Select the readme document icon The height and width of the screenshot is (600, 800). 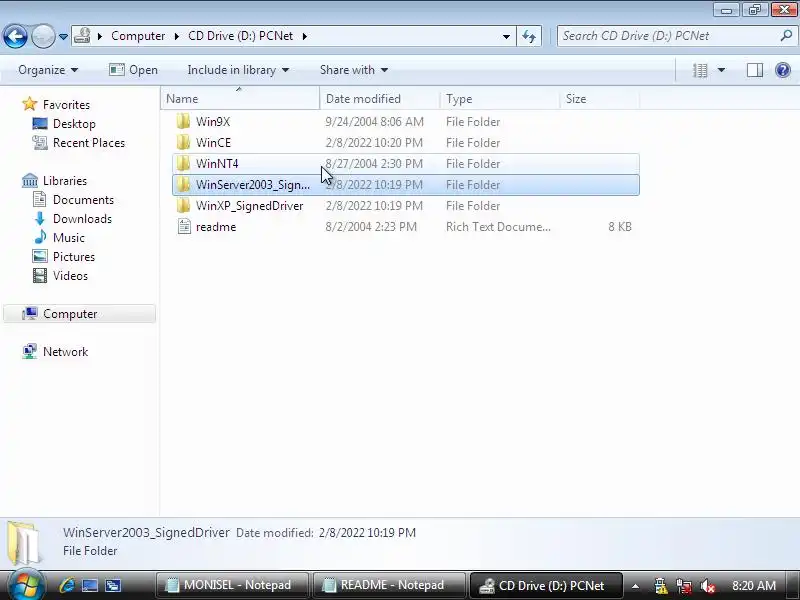click(184, 226)
